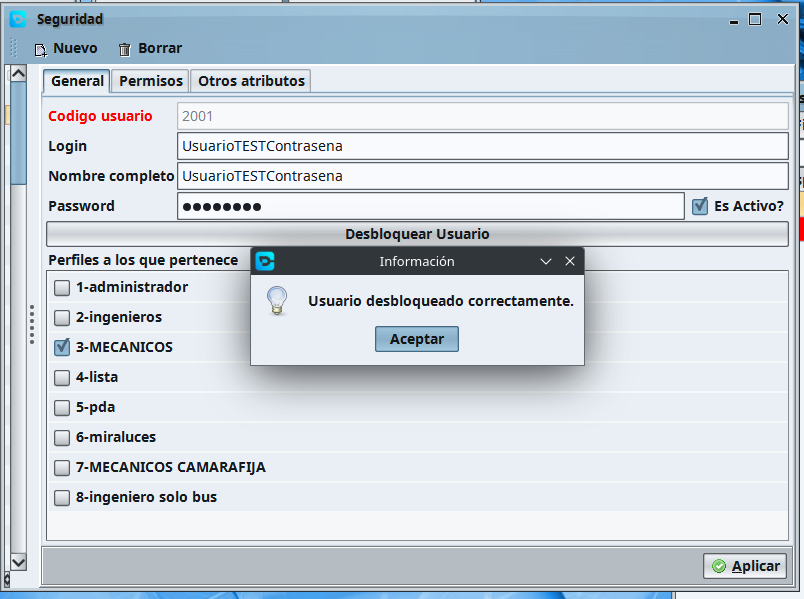Click the Borrar trash can icon

pyautogui.click(x=125, y=49)
